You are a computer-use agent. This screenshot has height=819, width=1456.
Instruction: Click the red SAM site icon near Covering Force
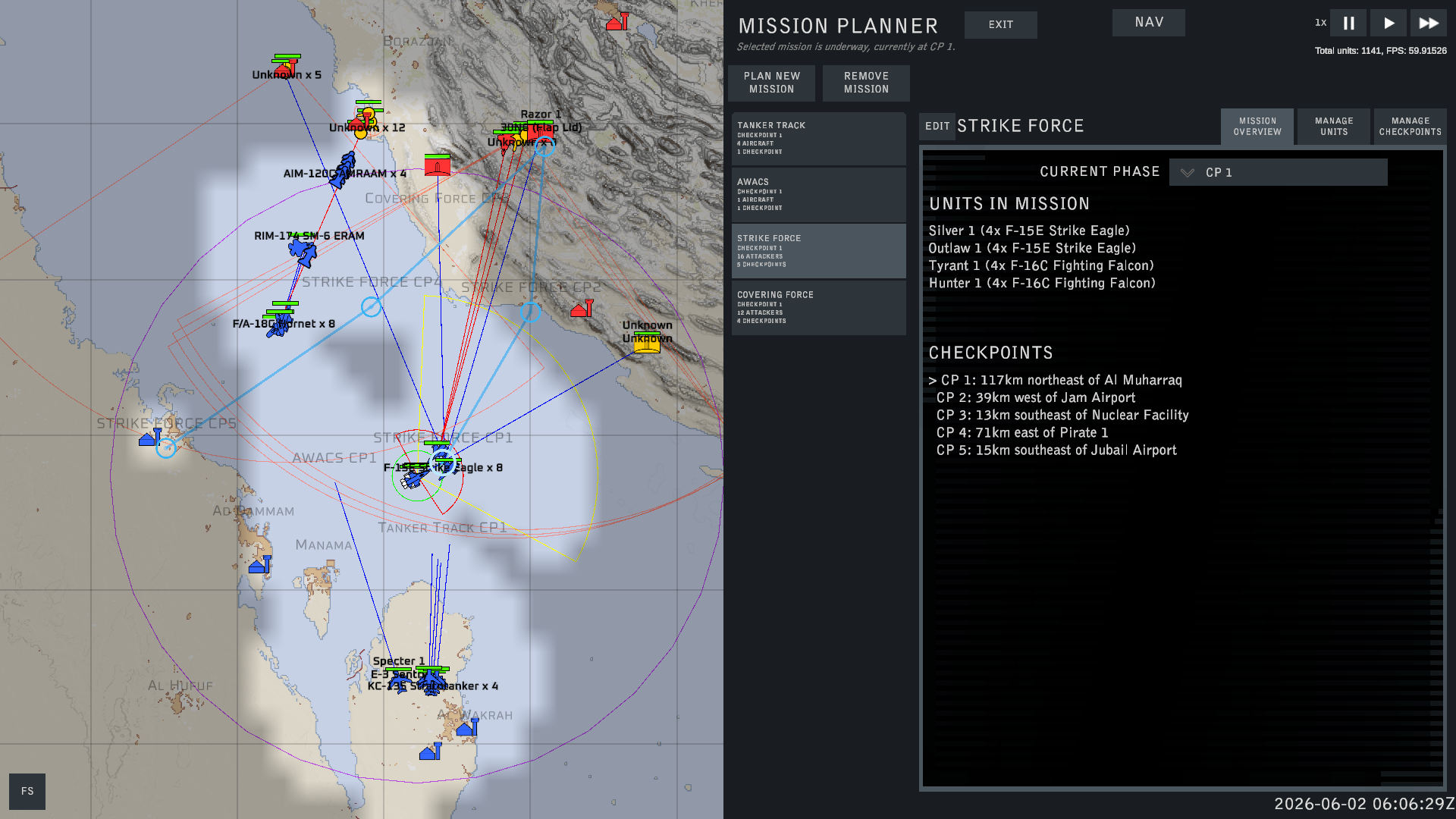438,166
